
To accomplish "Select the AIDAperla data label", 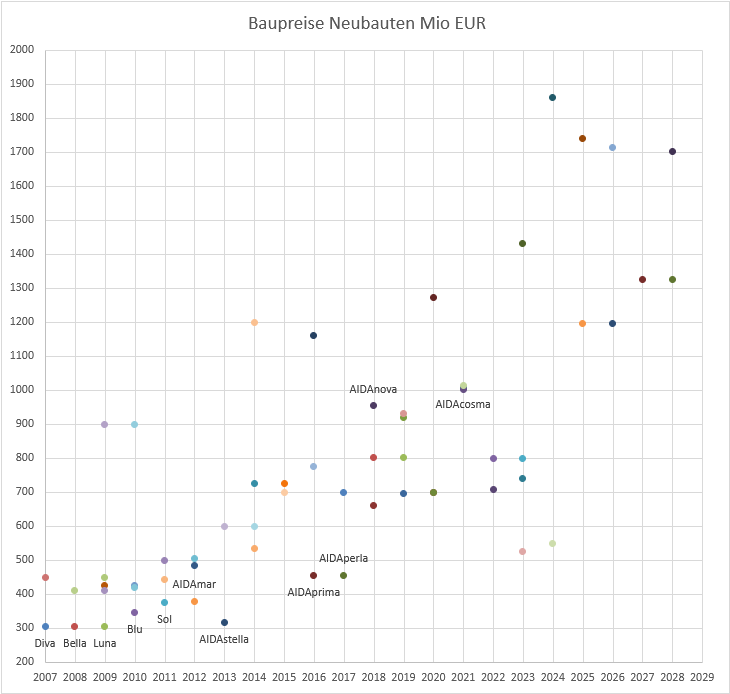I will pos(343,558).
